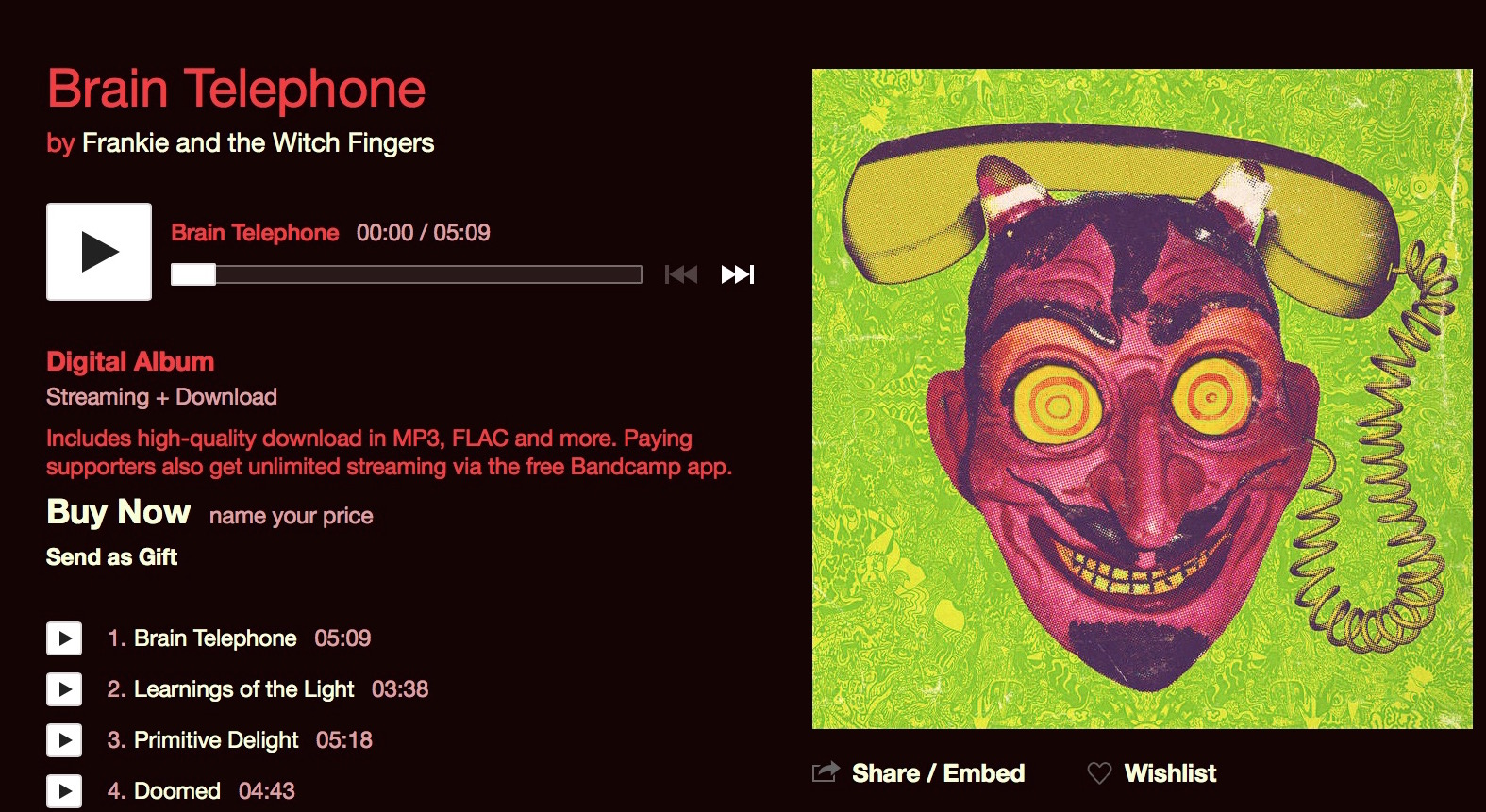Click the share arrow icon
The height and width of the screenshot is (812, 1486).
pos(826,772)
